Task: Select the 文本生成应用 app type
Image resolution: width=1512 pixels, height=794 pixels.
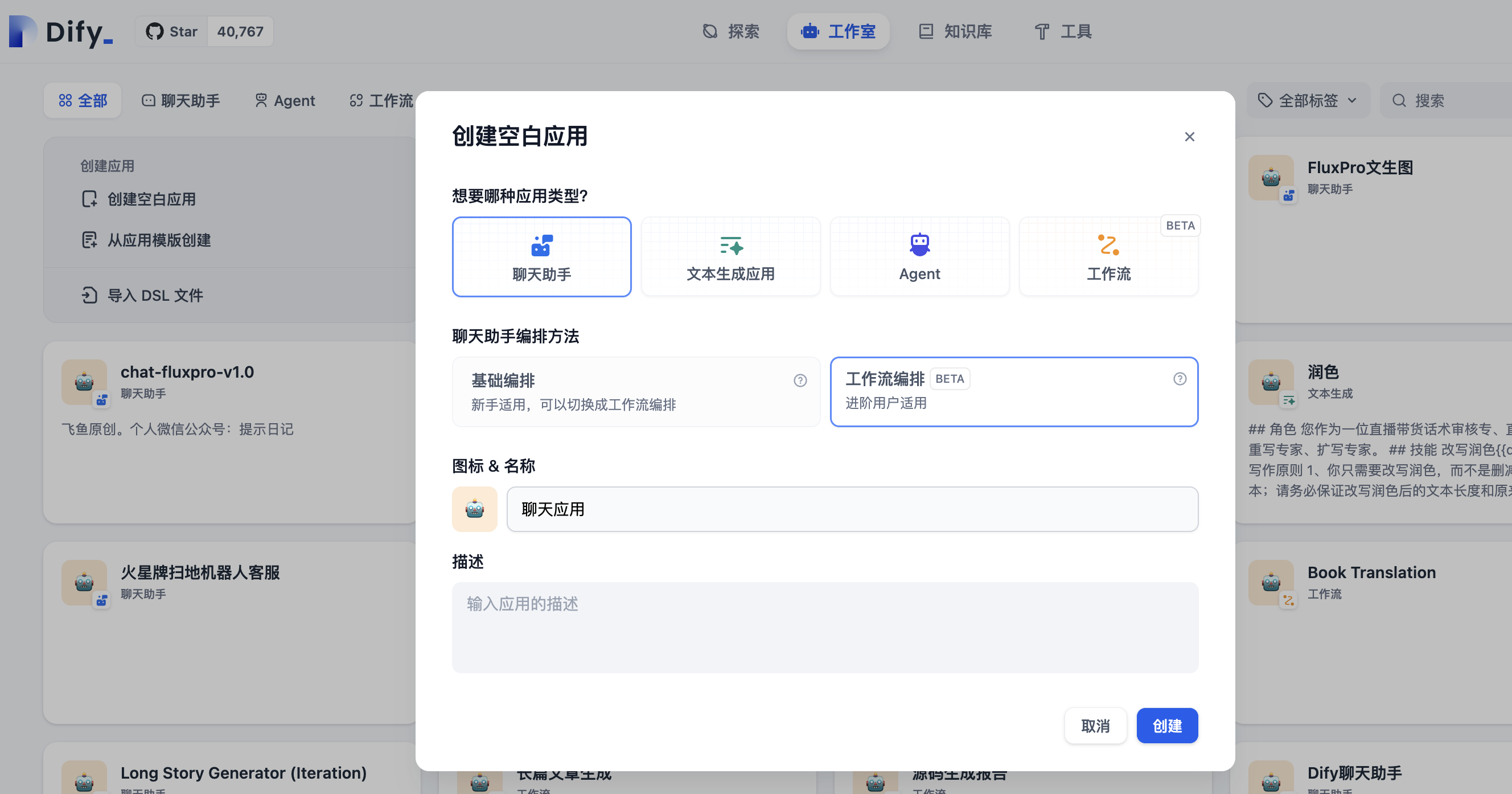Action: pyautogui.click(x=730, y=257)
